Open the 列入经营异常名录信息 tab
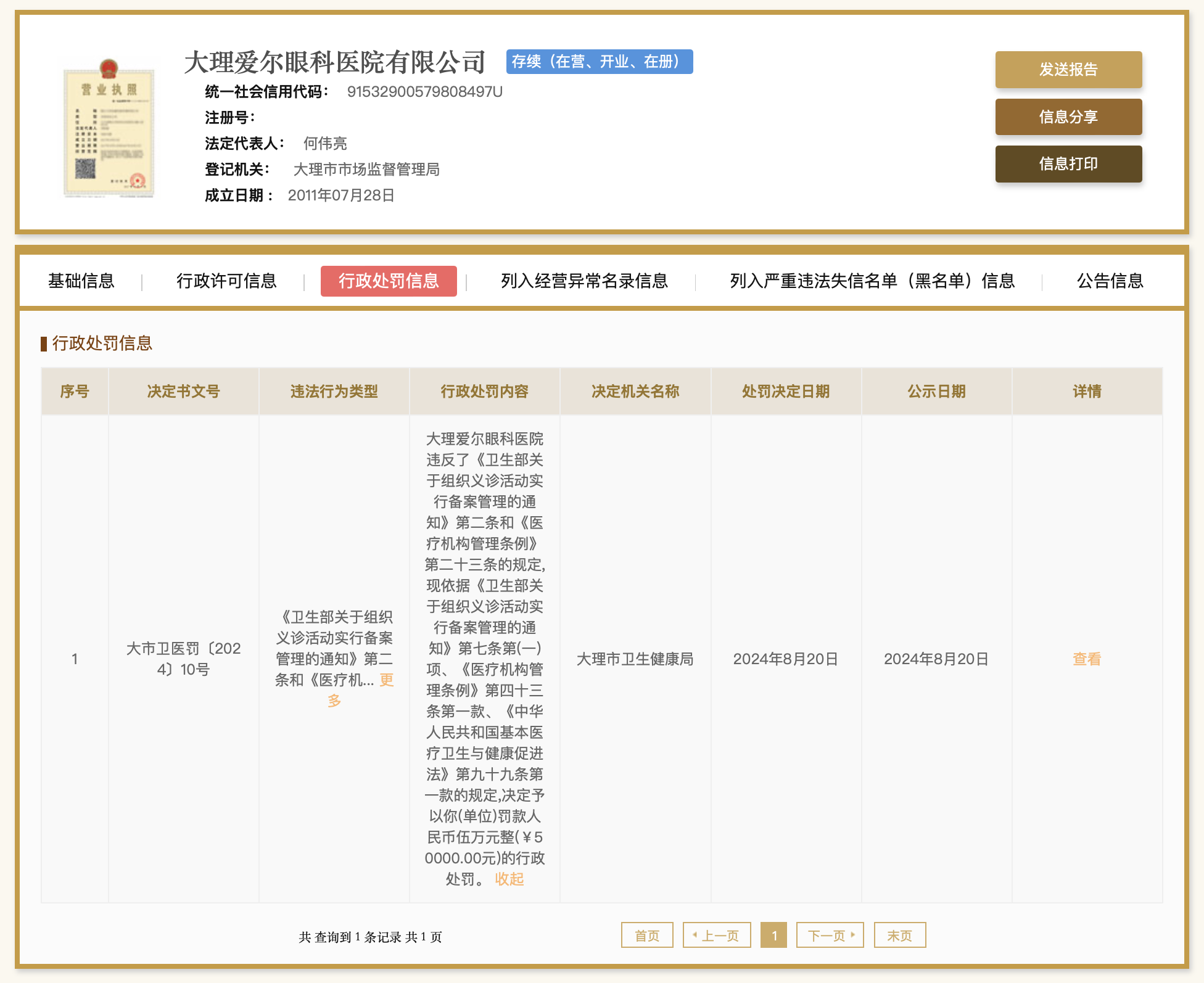Screen dimensions: 1204x983 (x=583, y=281)
